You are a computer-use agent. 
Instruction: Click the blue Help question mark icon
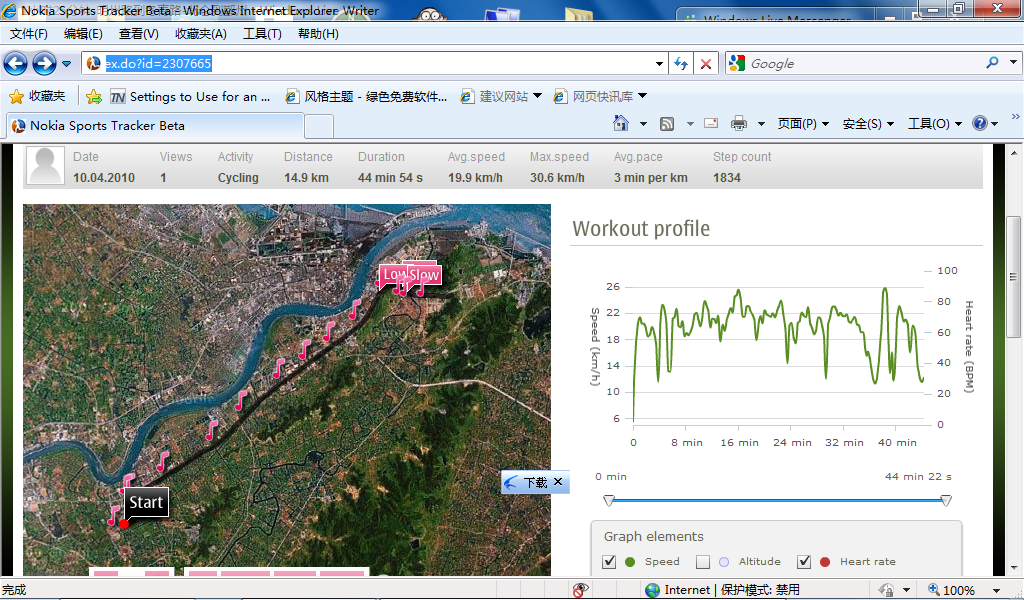(x=980, y=123)
